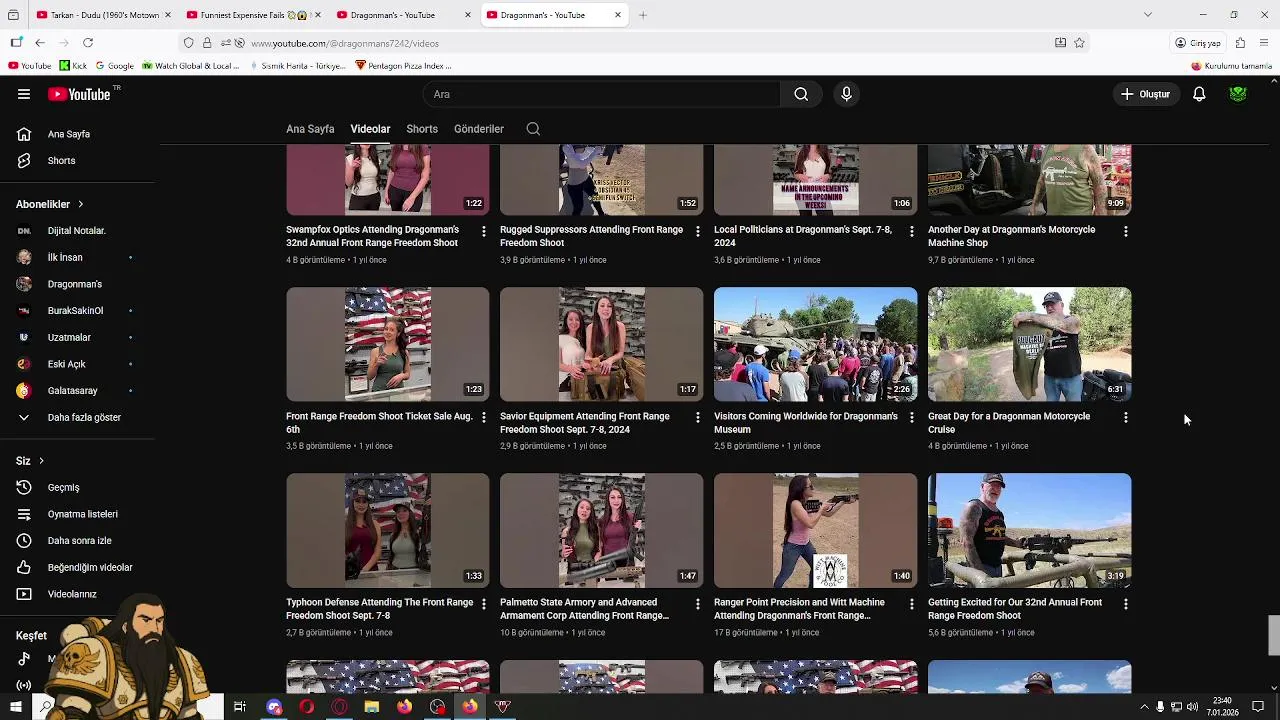
Task: Open options for Local Politicians video
Action: pos(911,231)
